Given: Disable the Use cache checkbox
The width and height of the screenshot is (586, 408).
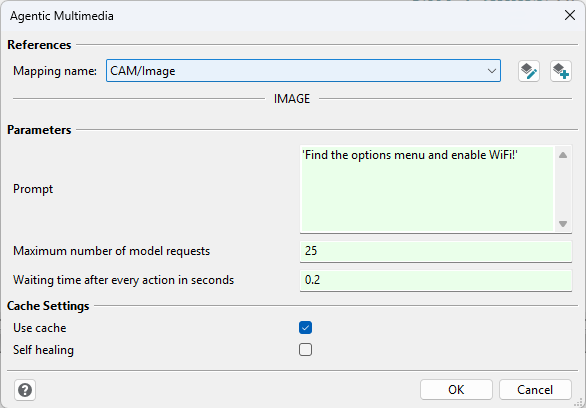Looking at the screenshot, I should click(x=305, y=328).
